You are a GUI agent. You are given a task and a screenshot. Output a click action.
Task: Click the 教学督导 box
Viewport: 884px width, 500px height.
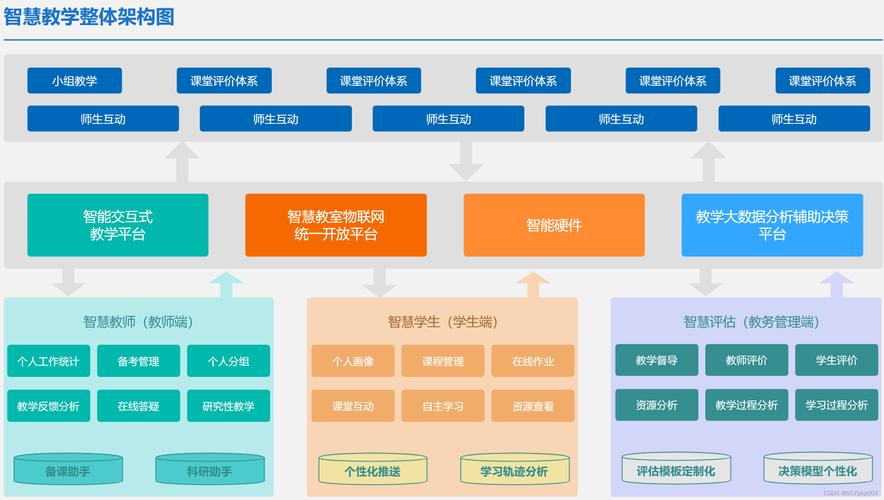(x=657, y=360)
